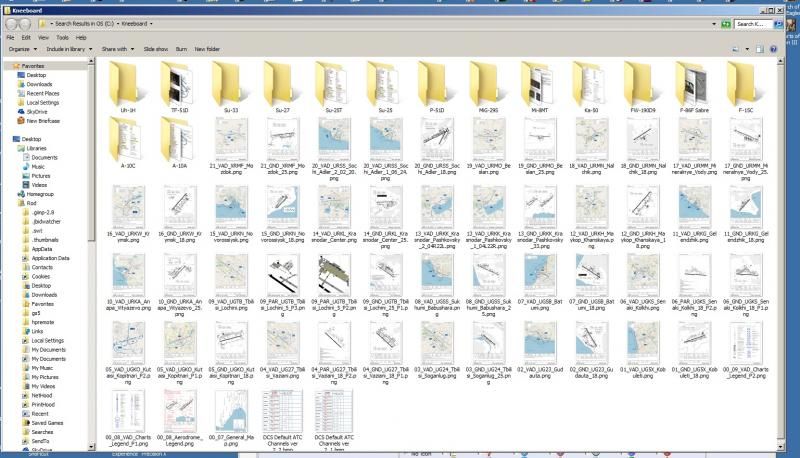Open the Help menu
This screenshot has width=800, height=458.
click(x=81, y=38)
